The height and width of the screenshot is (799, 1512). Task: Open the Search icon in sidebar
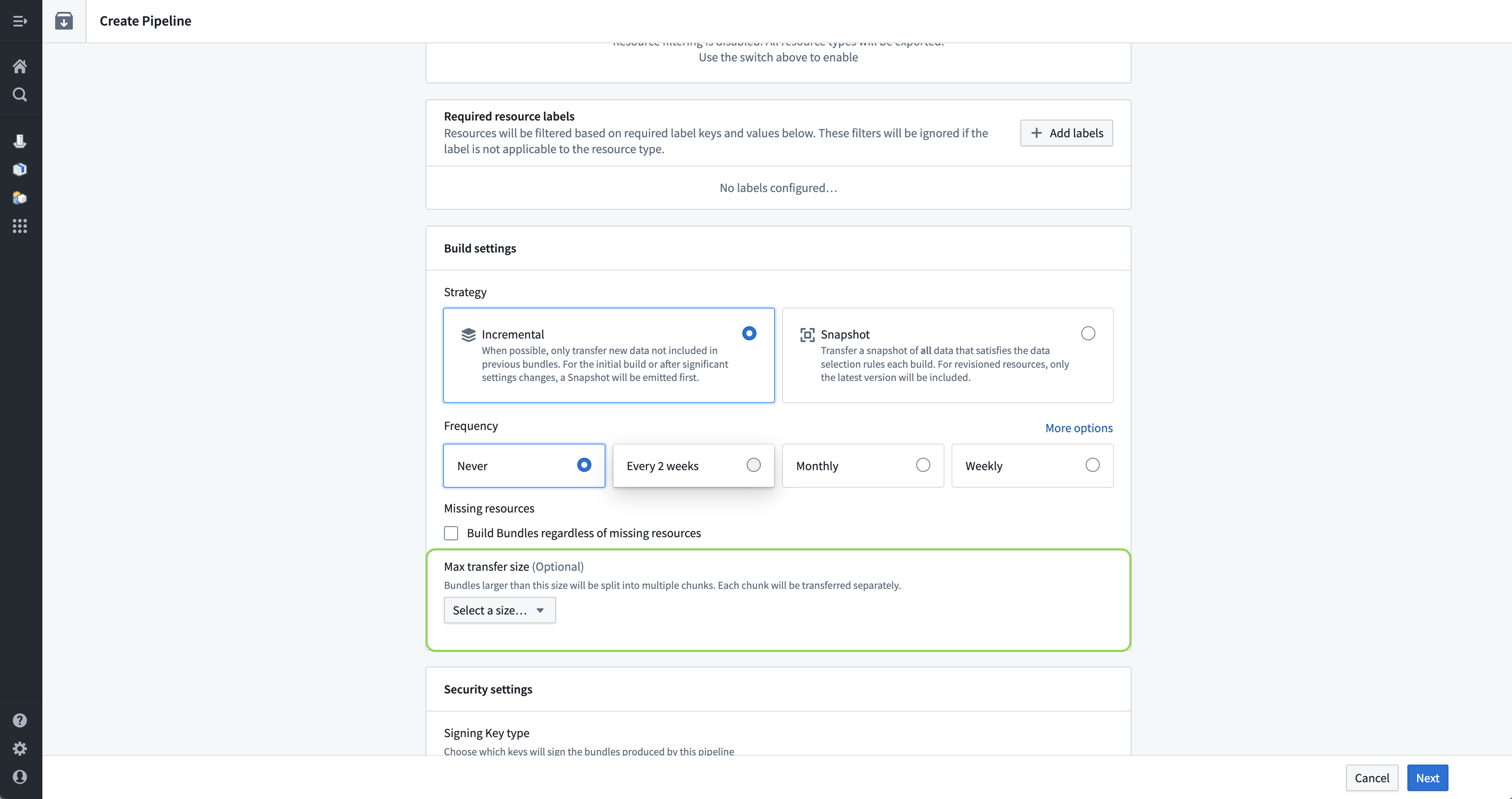pos(20,94)
